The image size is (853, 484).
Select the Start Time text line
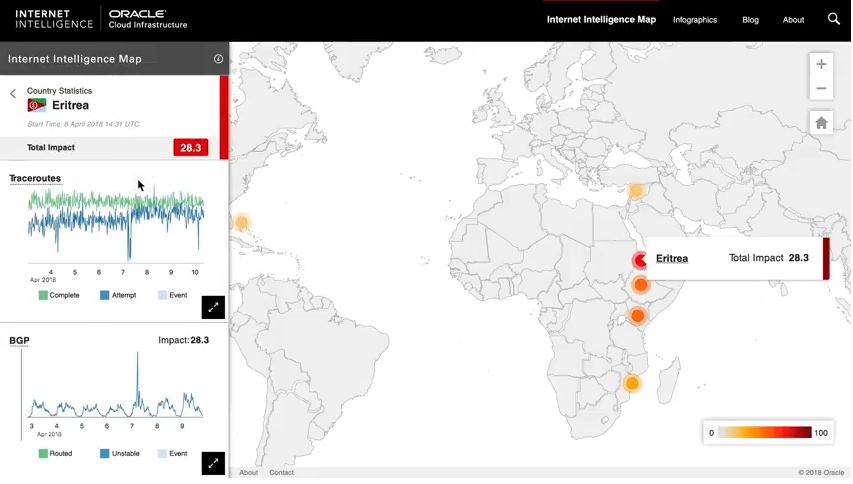pos(83,124)
